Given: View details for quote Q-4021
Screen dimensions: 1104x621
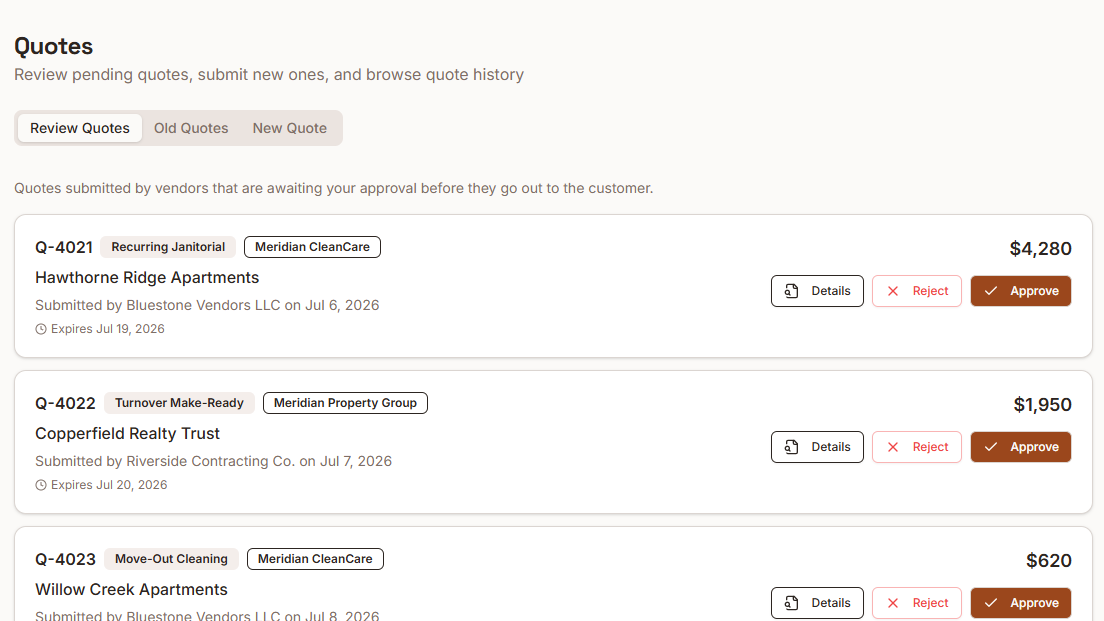Looking at the screenshot, I should coord(817,291).
